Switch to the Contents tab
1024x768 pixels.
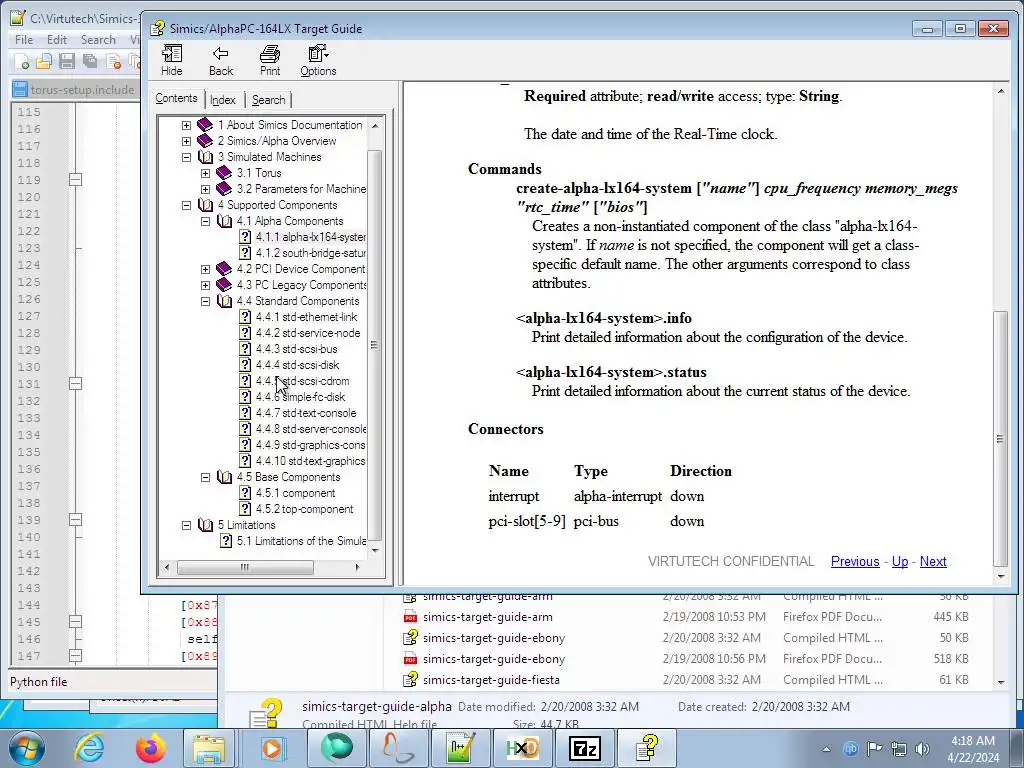tap(176, 99)
